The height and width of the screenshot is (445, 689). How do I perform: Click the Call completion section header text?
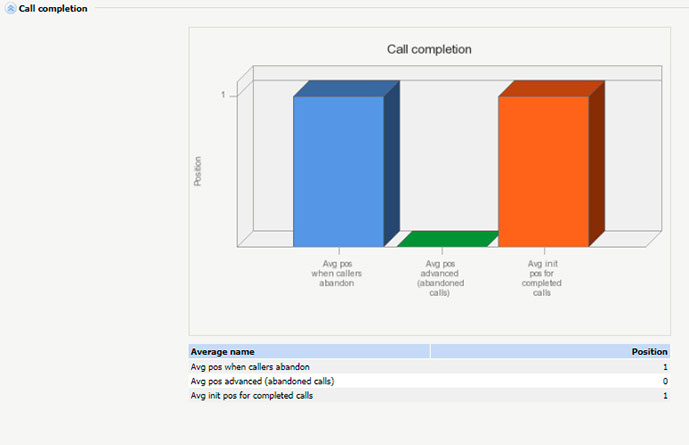pos(53,9)
